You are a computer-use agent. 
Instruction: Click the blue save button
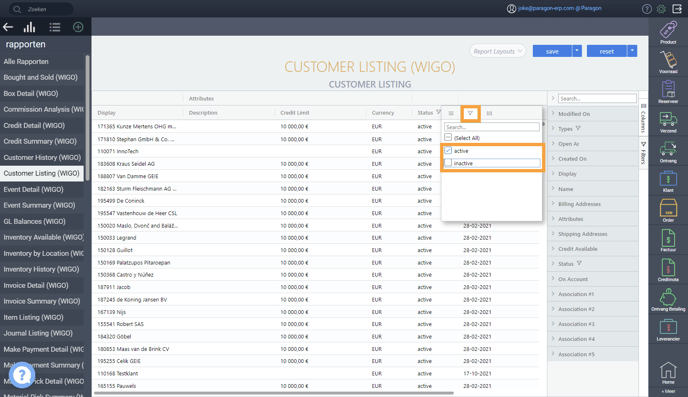coord(552,51)
